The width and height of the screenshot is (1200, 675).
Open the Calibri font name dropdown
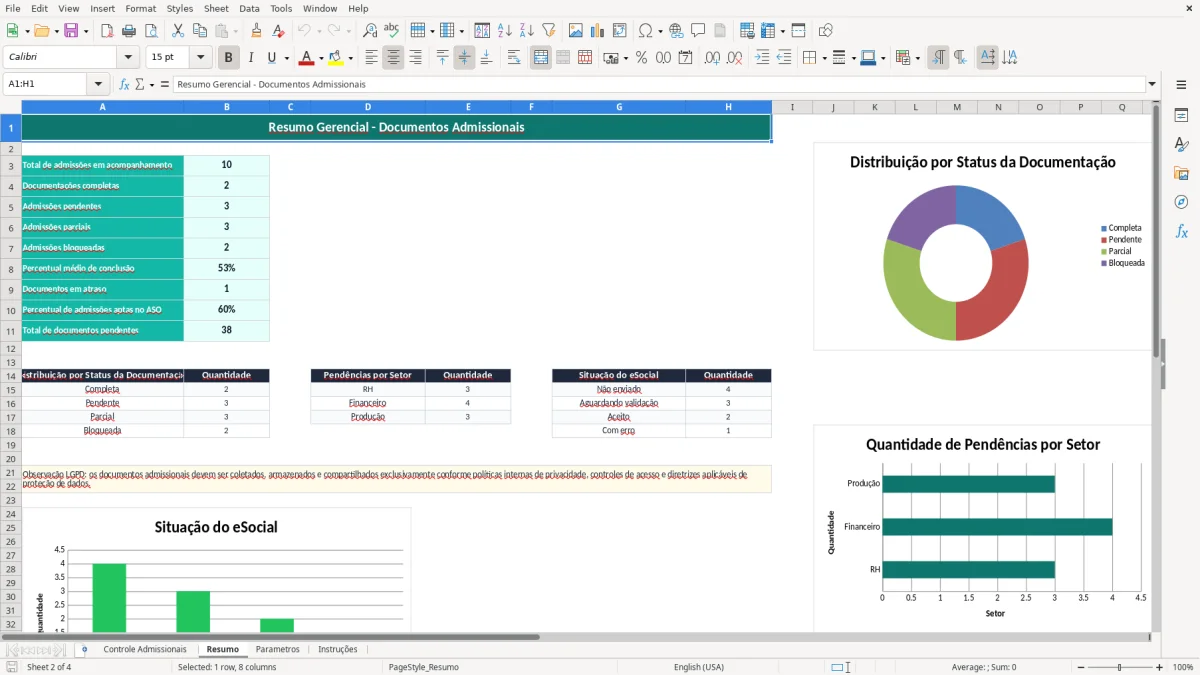pos(127,58)
